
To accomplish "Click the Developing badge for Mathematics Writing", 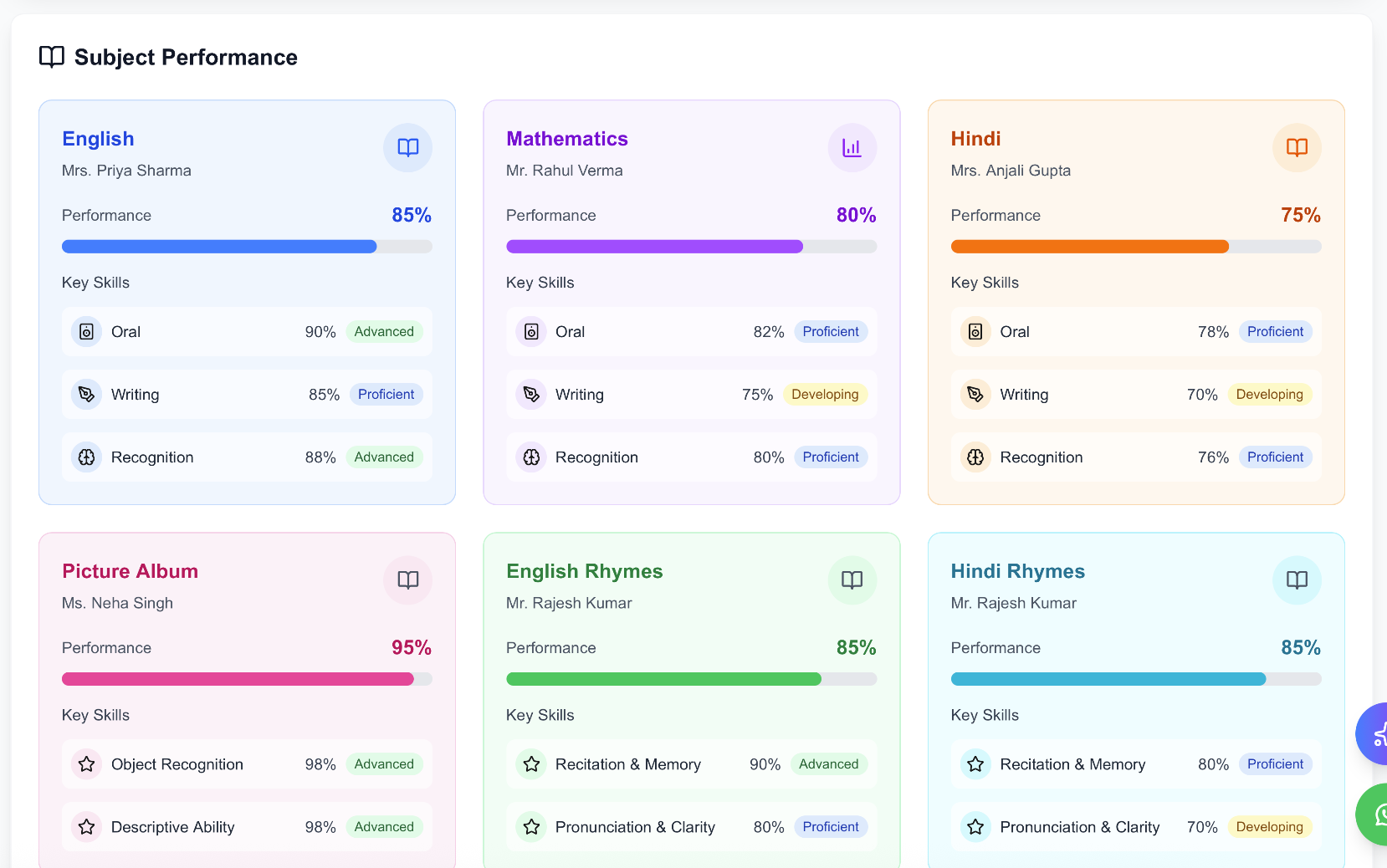I will coord(825,395).
